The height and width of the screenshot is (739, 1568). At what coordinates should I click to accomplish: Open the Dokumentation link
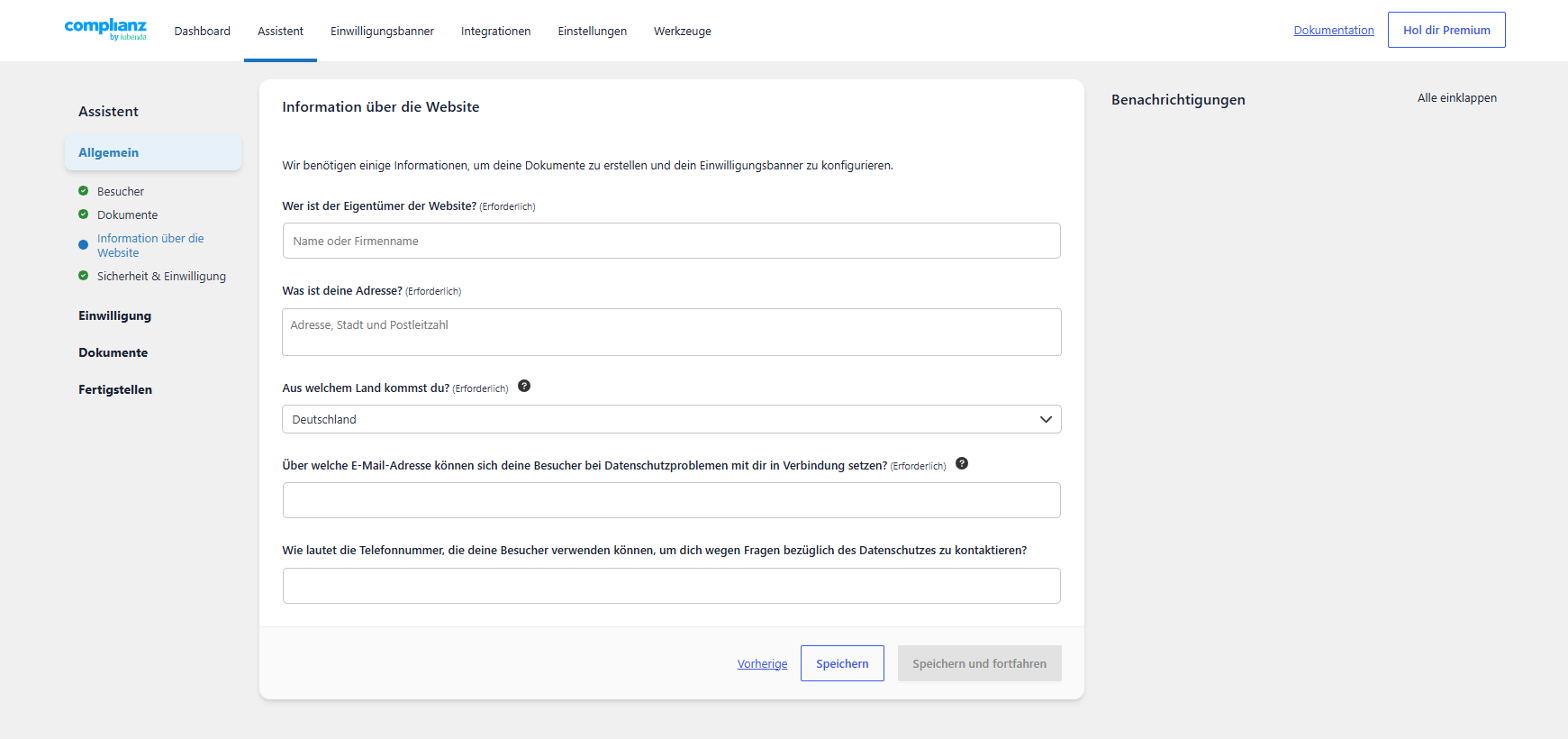click(1334, 30)
